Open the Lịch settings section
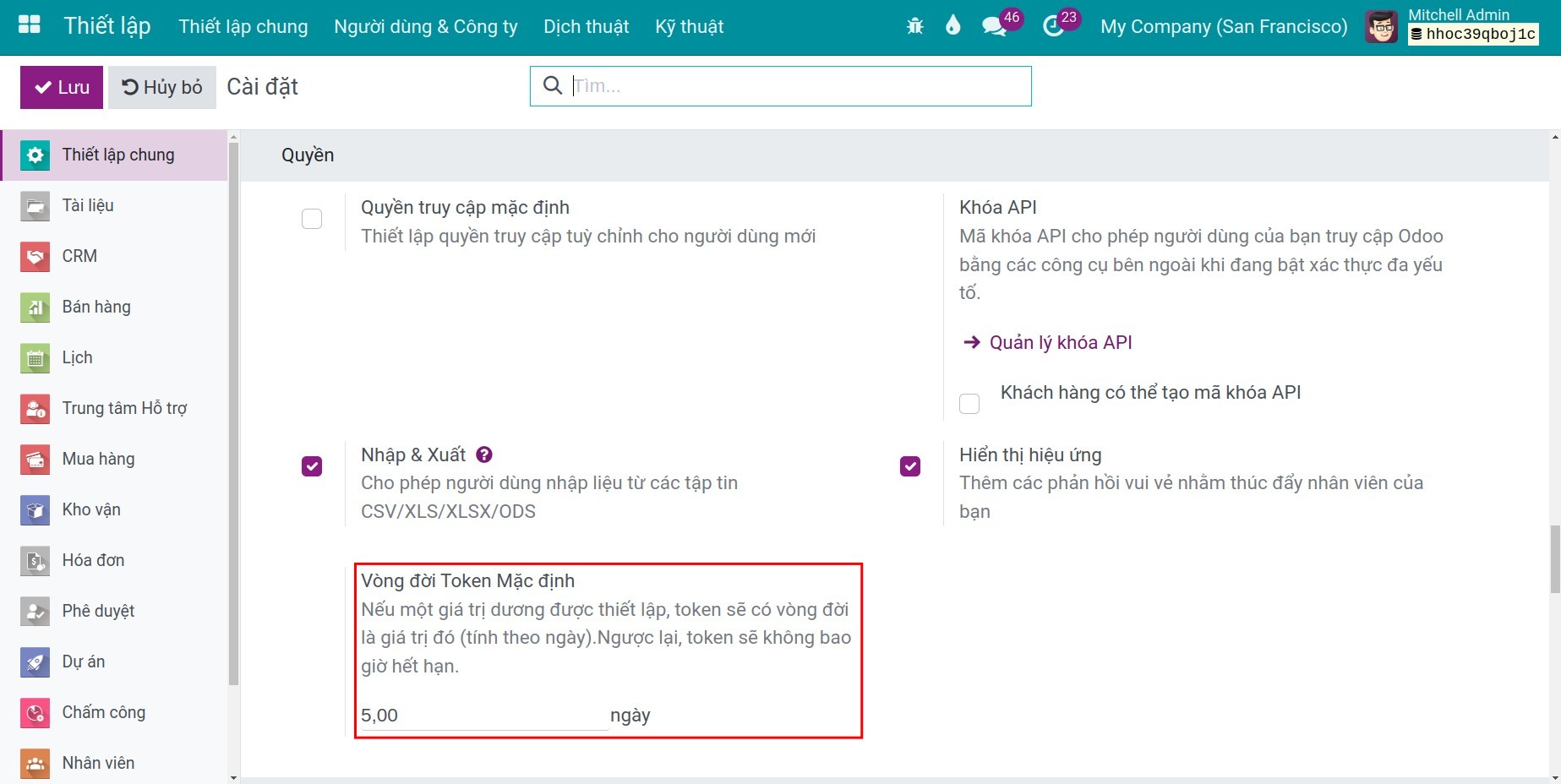This screenshot has height=784, width=1561. tap(34, 357)
